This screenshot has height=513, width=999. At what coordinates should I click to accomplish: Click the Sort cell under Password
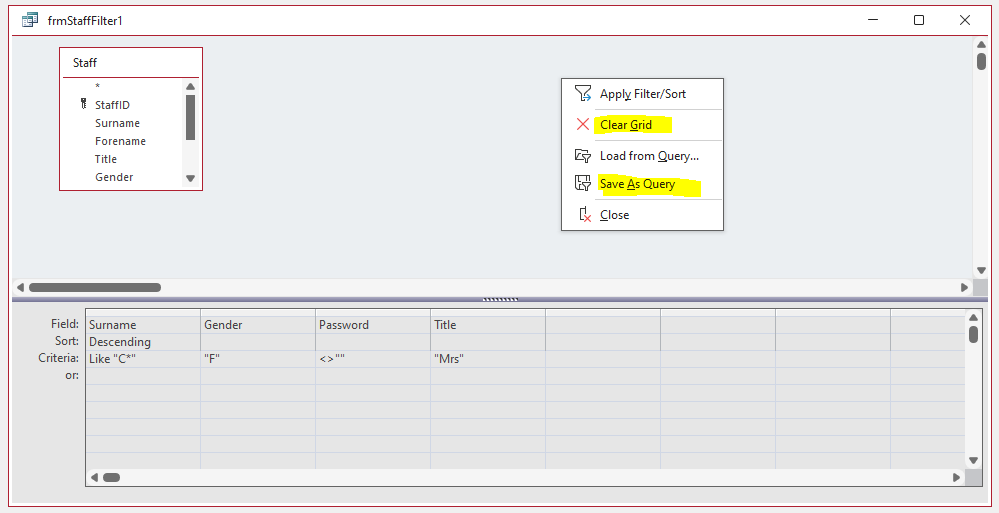pos(373,342)
